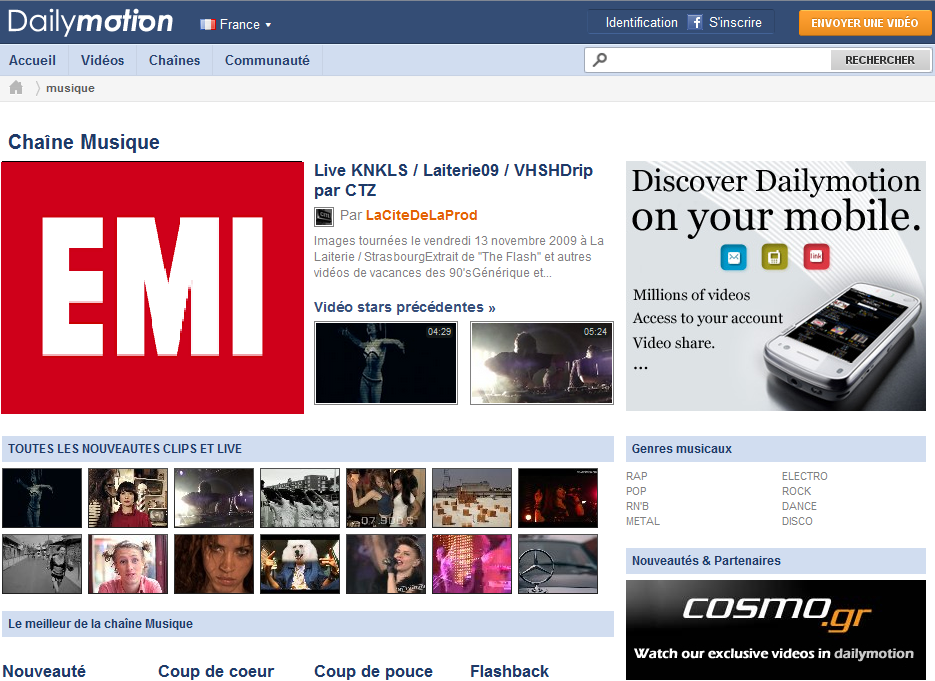Click the cosmo.gr partner banner

coord(776,630)
